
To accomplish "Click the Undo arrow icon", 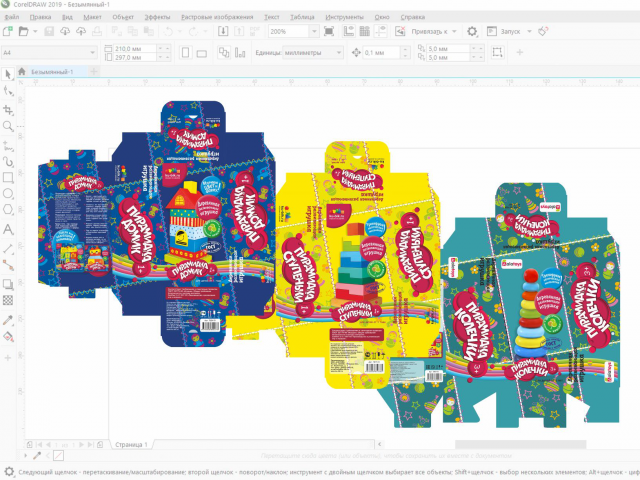I will click(168, 31).
